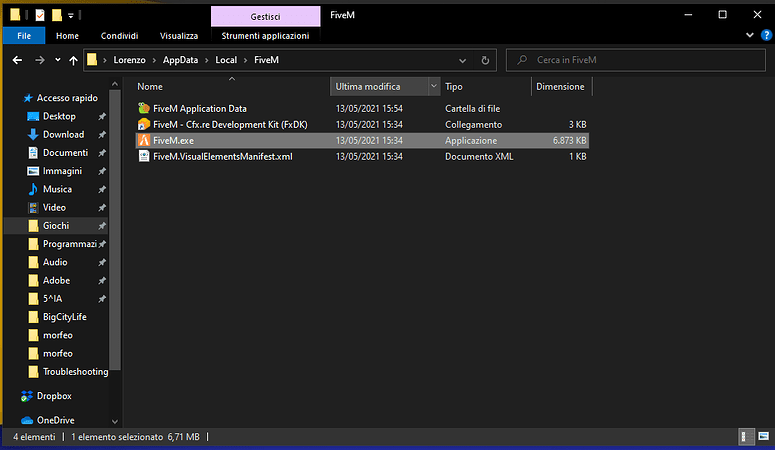Refresh the FiveM folder view
The width and height of the screenshot is (775, 450).
click(485, 60)
